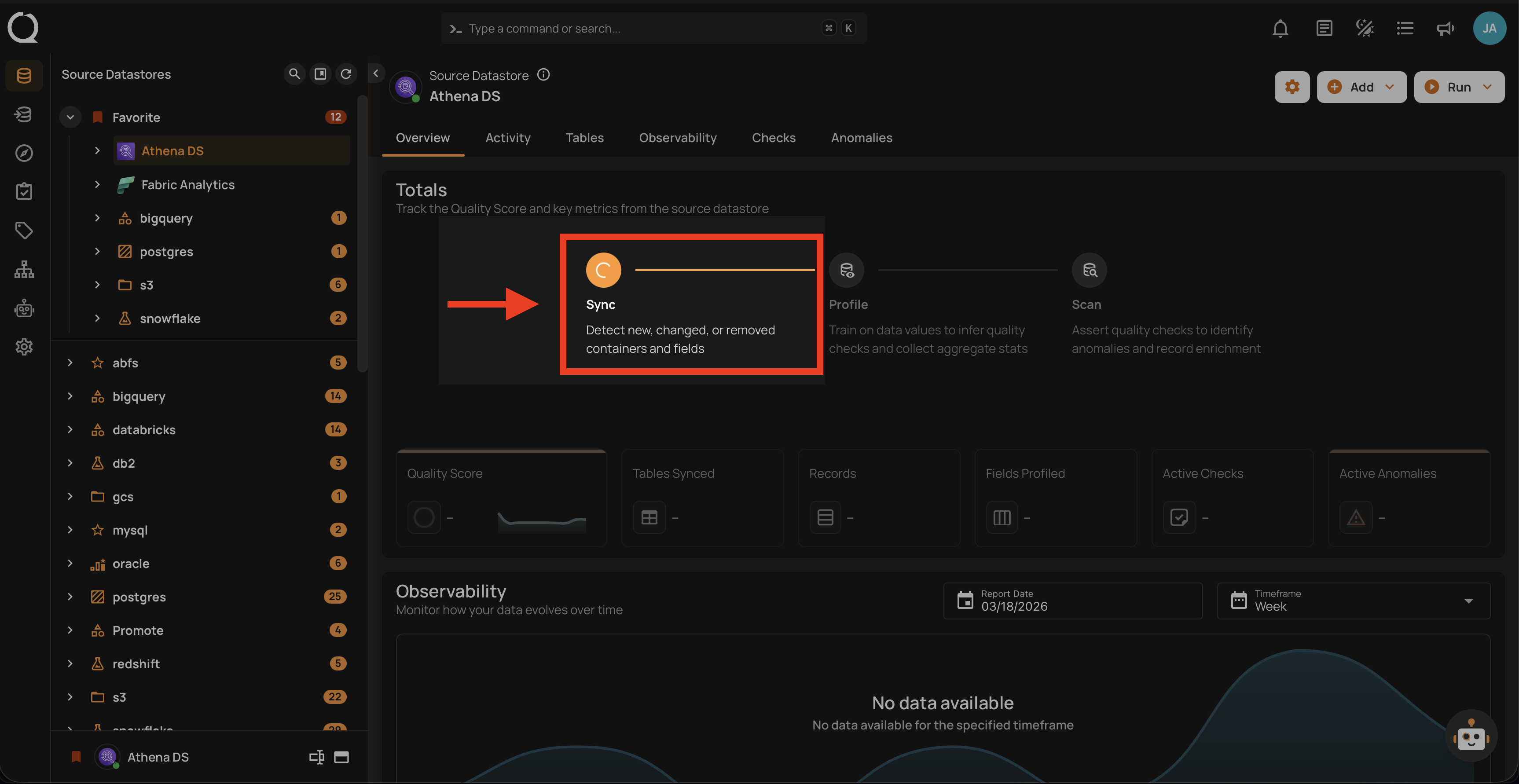
Task: Click the Run button
Action: point(1458,87)
